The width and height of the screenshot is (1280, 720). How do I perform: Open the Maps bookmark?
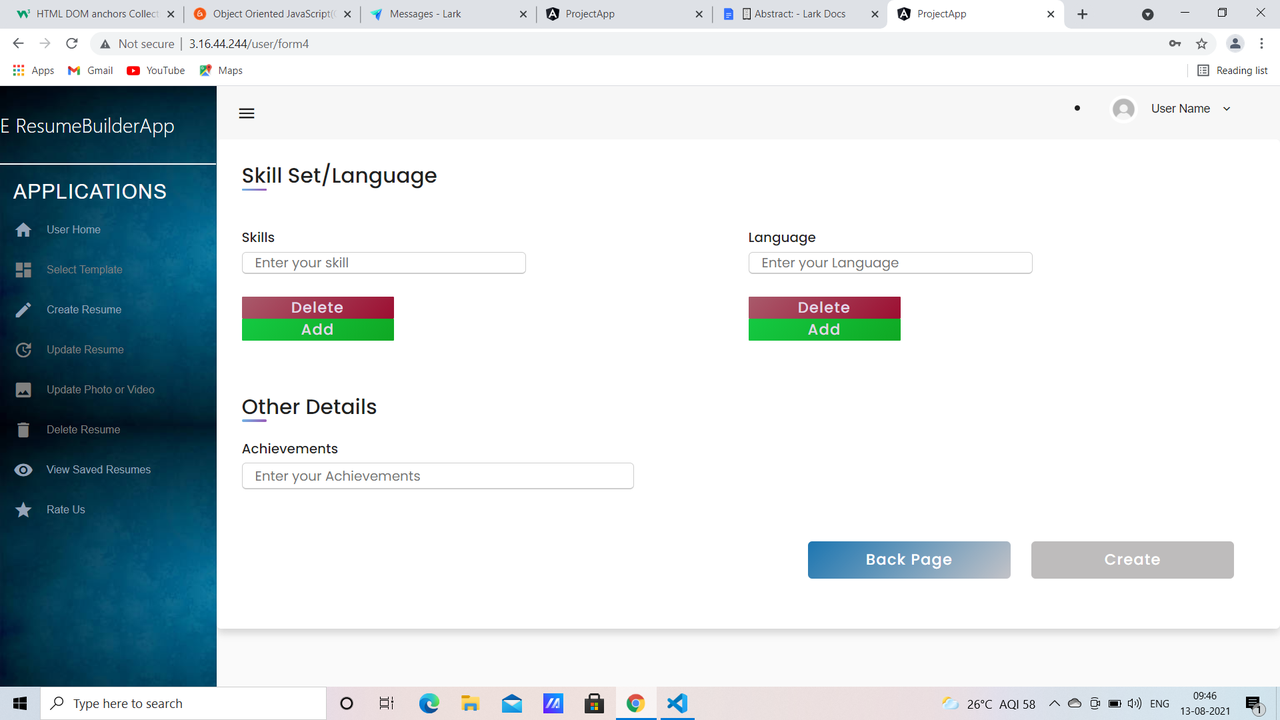pyautogui.click(x=221, y=71)
